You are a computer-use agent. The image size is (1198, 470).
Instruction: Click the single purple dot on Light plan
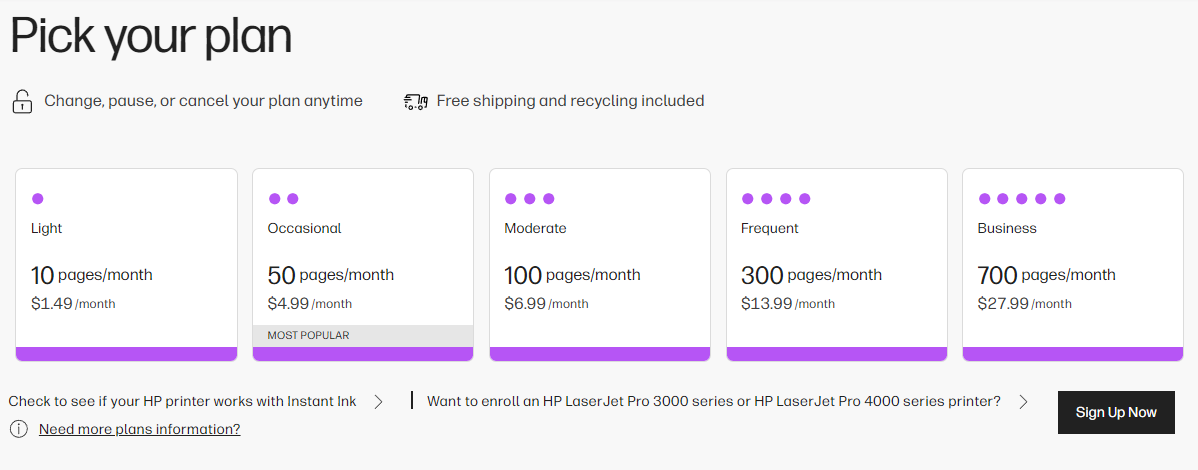pos(37,199)
